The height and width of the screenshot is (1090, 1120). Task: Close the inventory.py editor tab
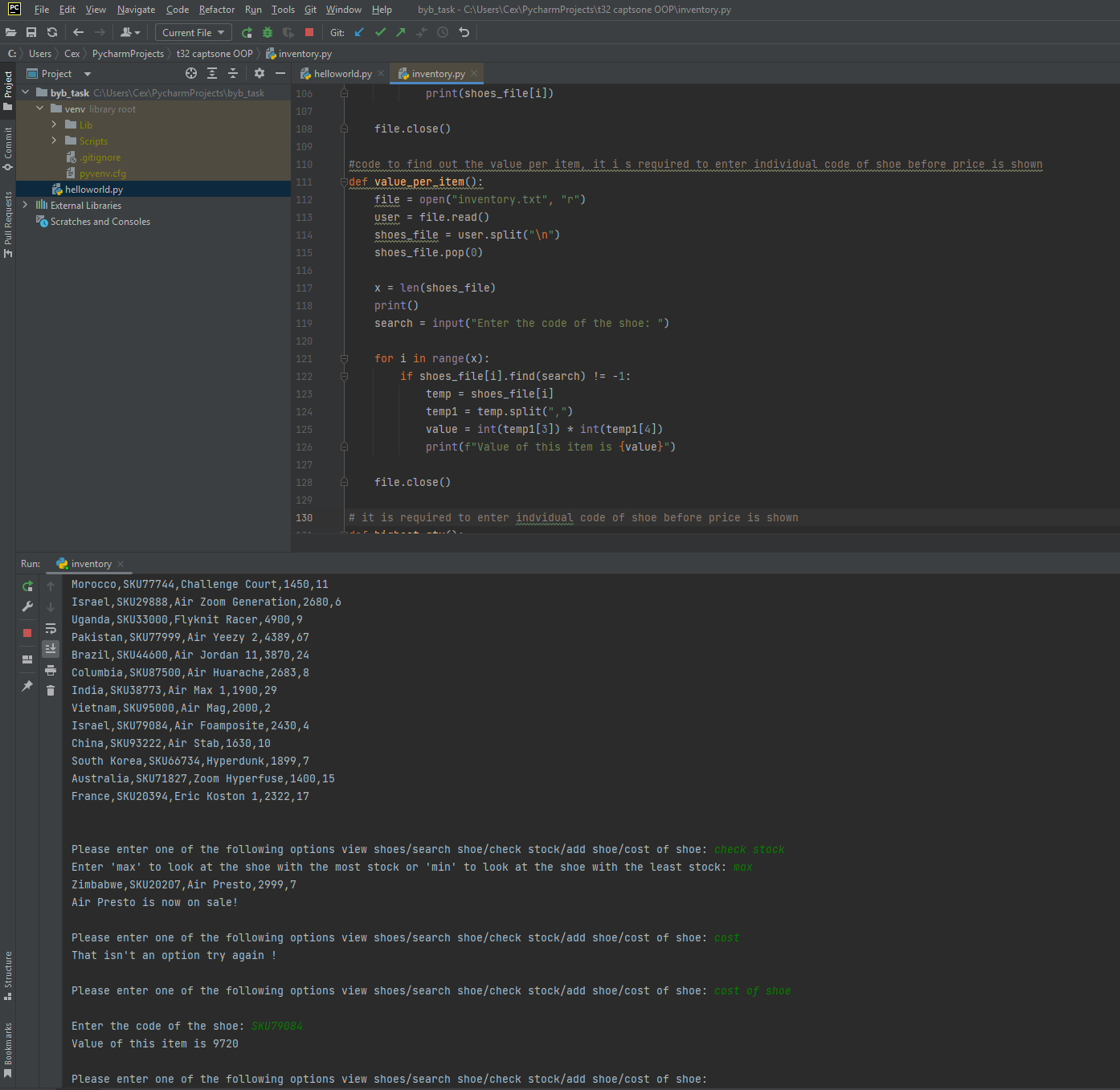[x=474, y=73]
